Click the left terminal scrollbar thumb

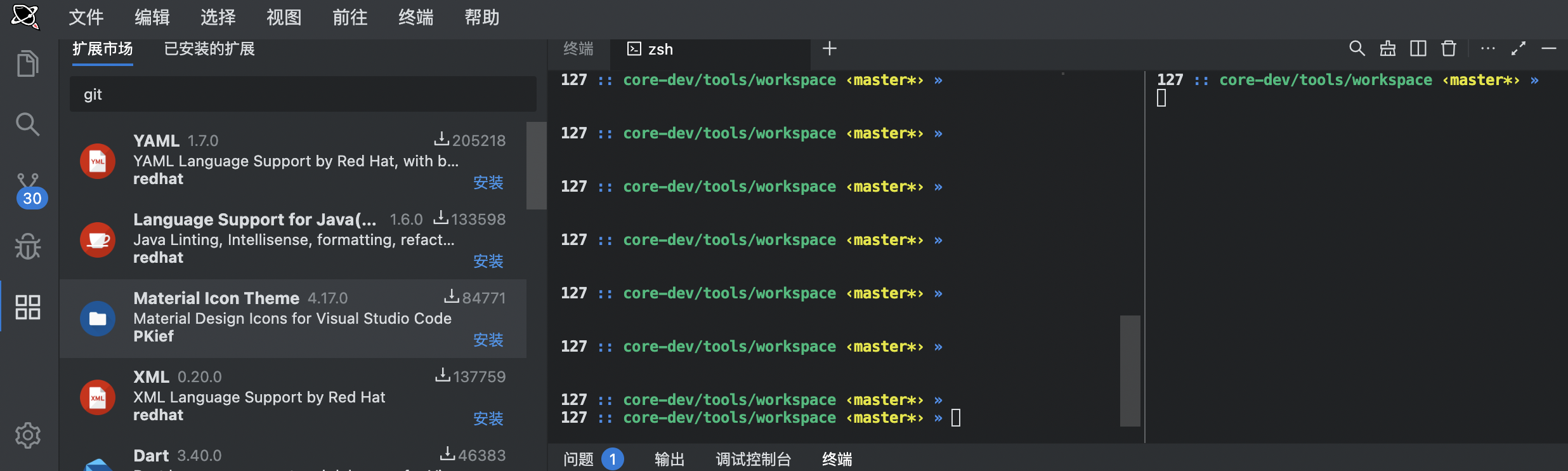point(1130,371)
